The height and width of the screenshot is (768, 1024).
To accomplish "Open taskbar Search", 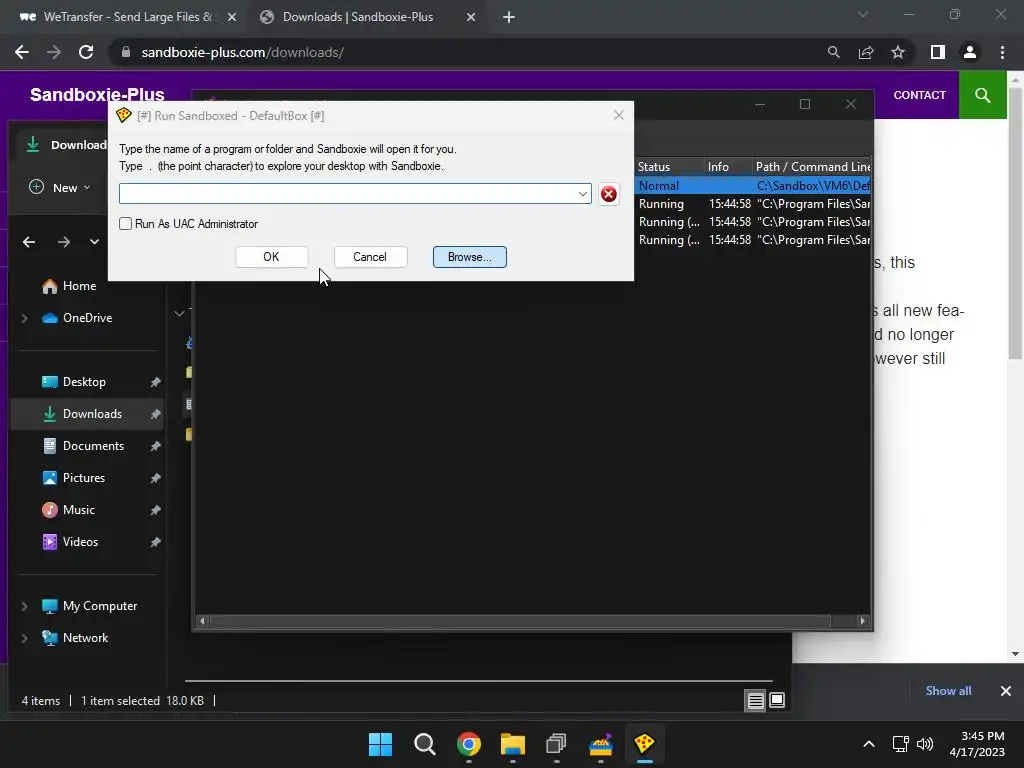I will click(x=424, y=744).
